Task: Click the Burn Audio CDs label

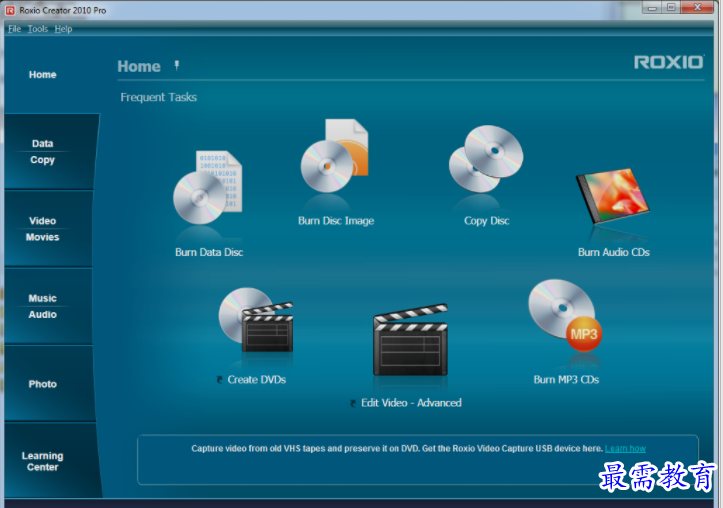Action: [x=614, y=252]
